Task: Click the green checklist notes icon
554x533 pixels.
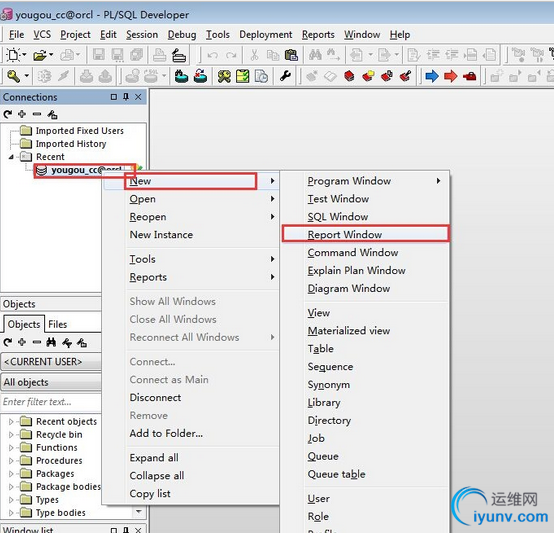Action: pos(243,76)
